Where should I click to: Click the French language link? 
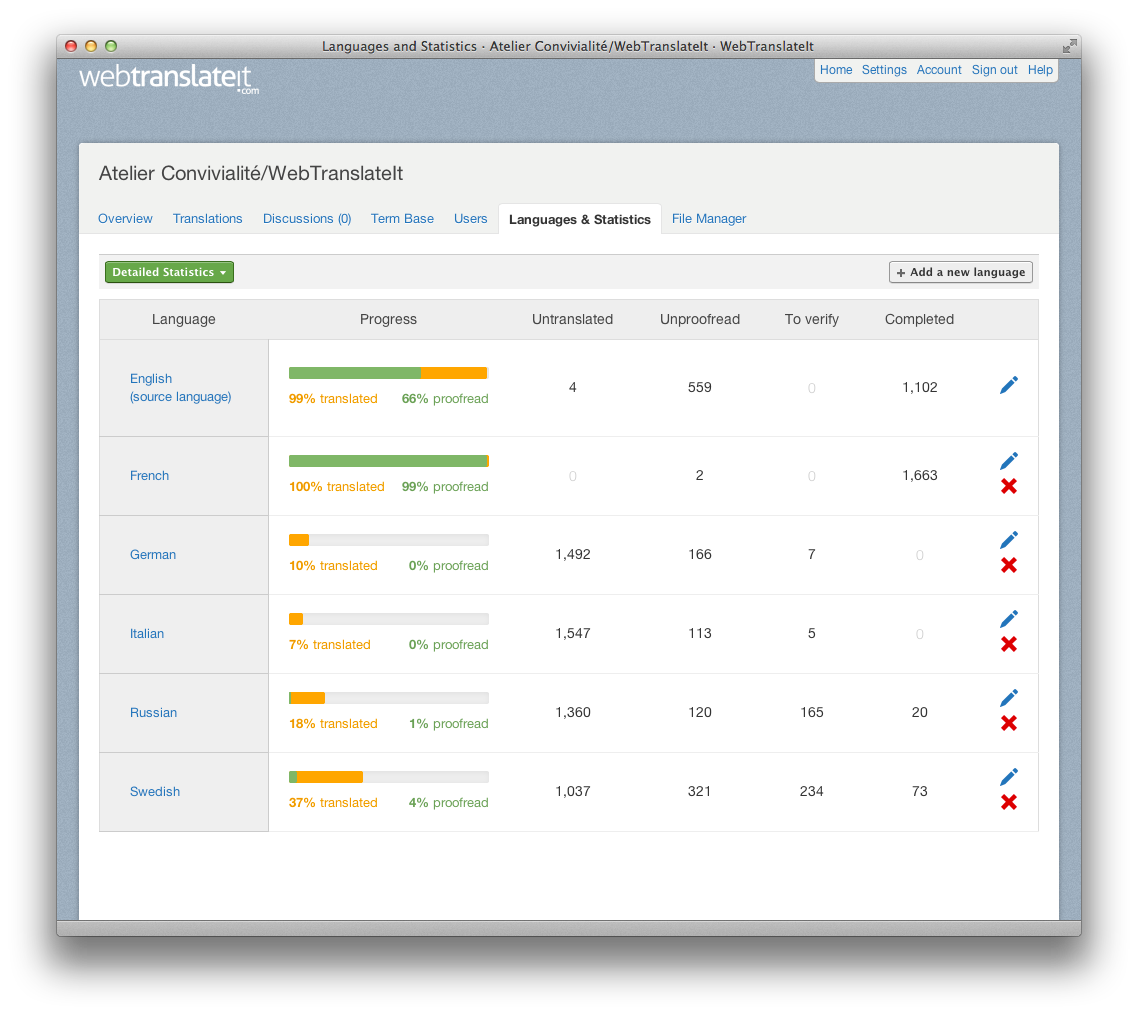click(150, 475)
